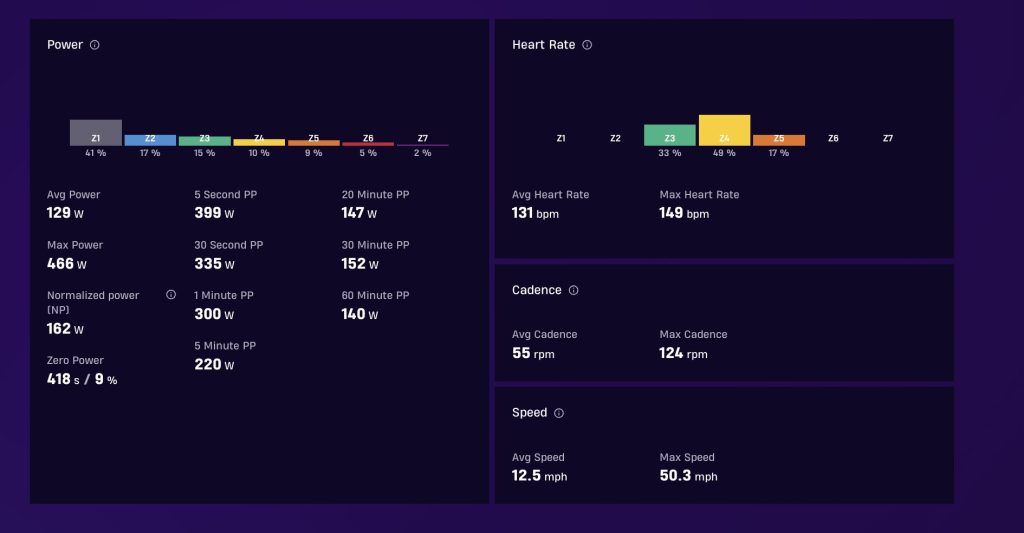Viewport: 1024px width, 533px height.
Task: Click the 5 % power zone label
Action: click(368, 153)
